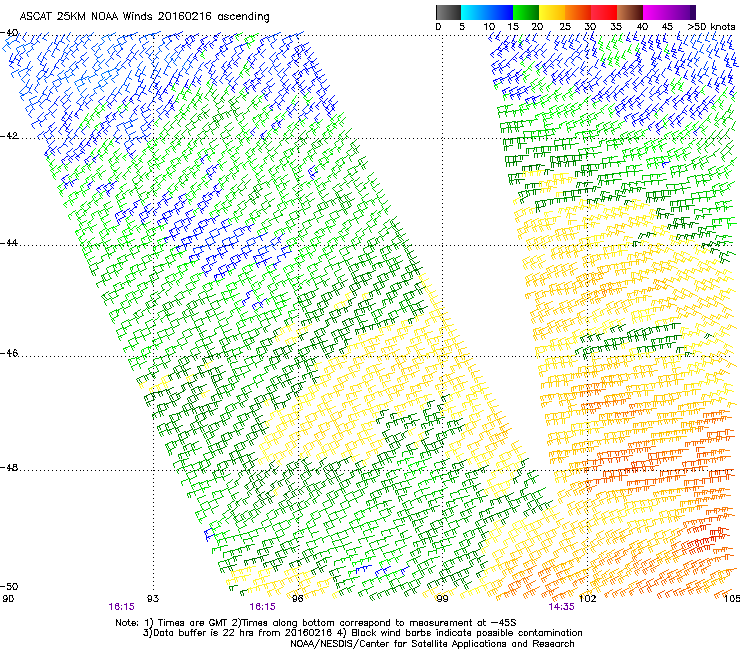This screenshot has height=650, width=740.
Task: Click the latitude label -44
Action: 9,243
